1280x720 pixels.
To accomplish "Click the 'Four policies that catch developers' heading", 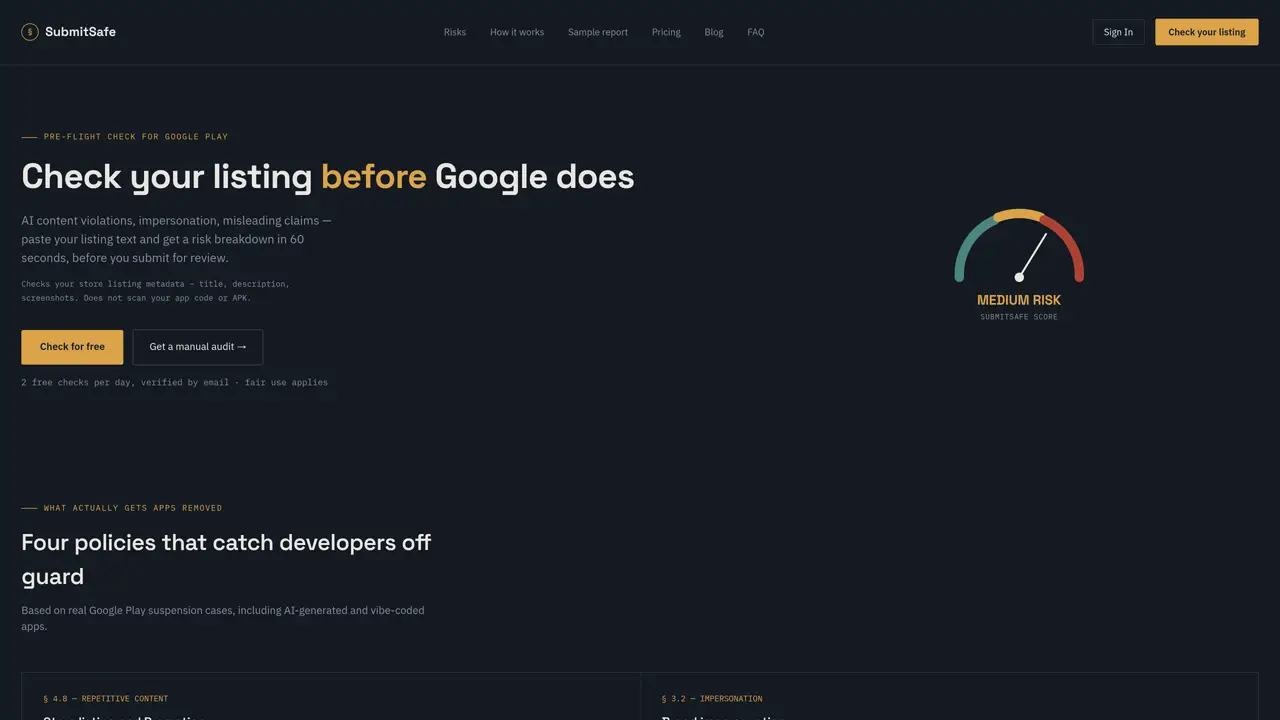I will pos(226,559).
